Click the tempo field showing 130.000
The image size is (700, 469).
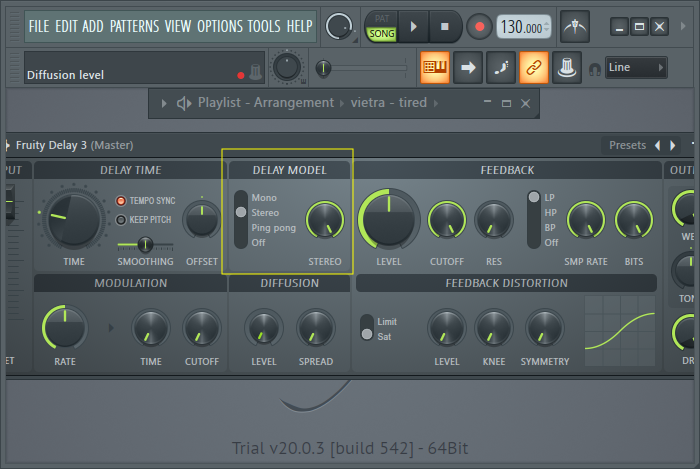click(523, 27)
